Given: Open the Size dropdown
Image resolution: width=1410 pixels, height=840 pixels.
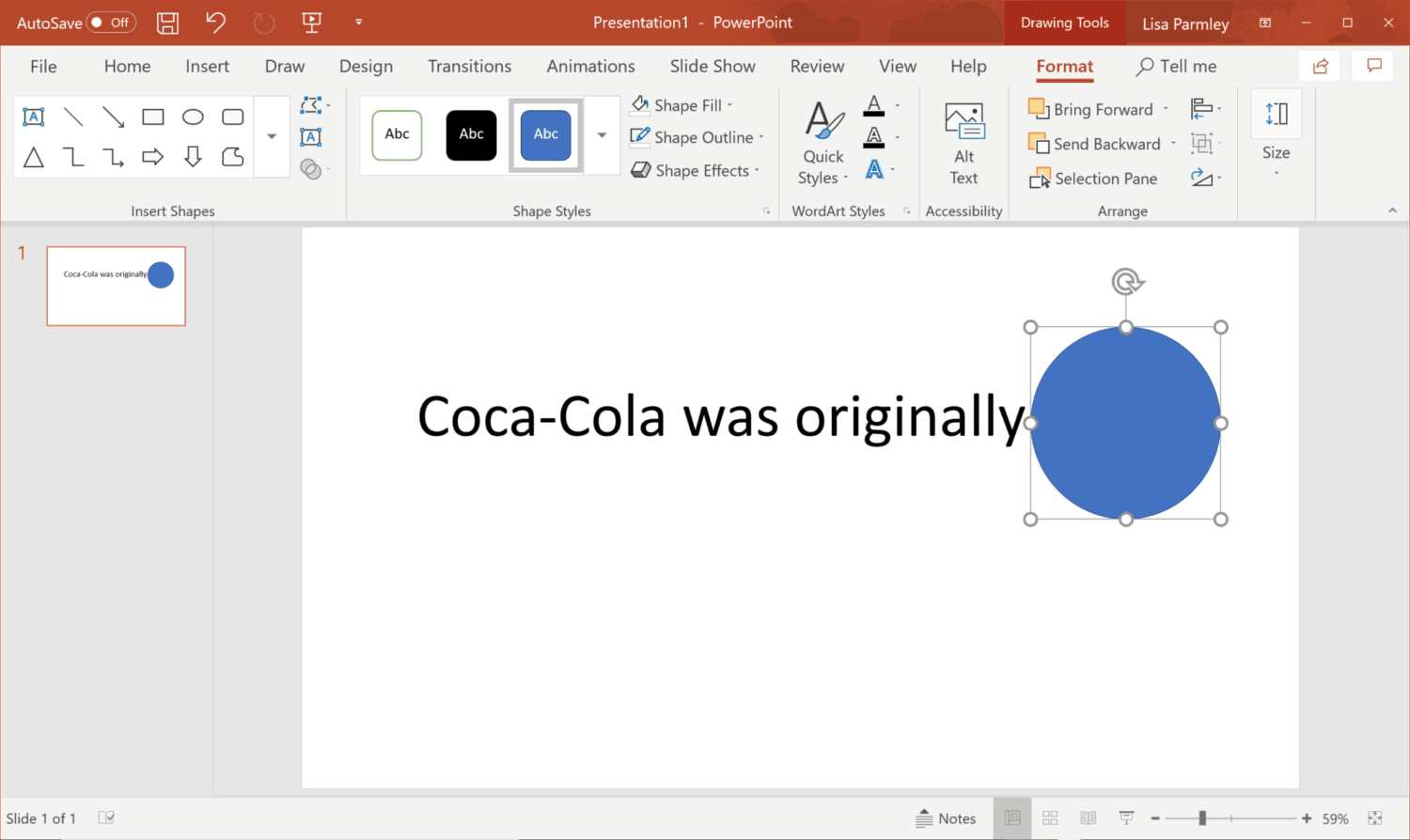Looking at the screenshot, I should pyautogui.click(x=1277, y=136).
